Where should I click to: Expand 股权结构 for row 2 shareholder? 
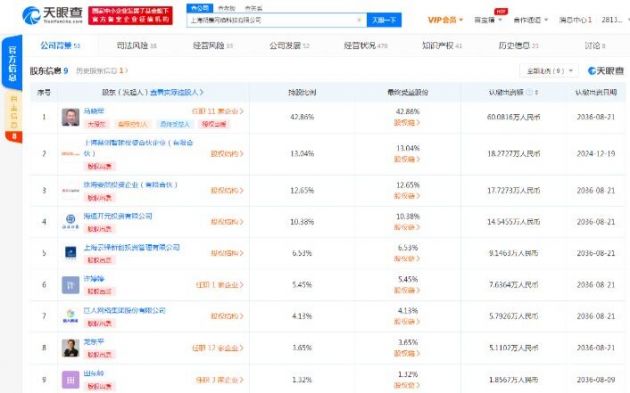227,154
